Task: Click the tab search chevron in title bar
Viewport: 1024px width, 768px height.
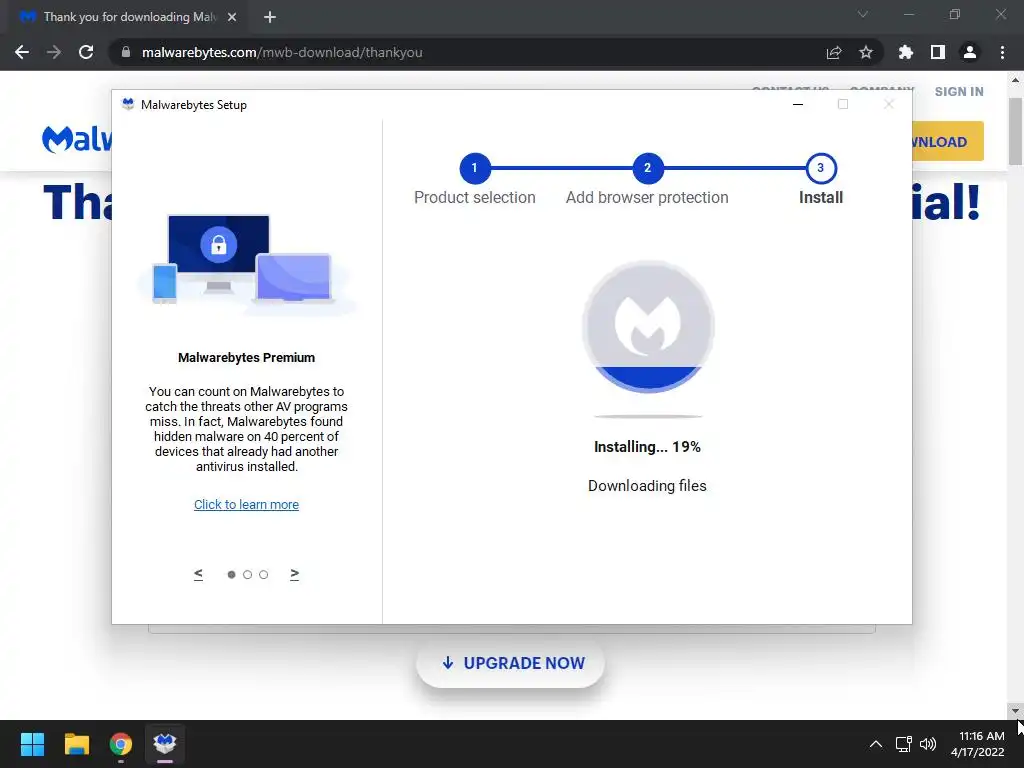Action: click(863, 14)
